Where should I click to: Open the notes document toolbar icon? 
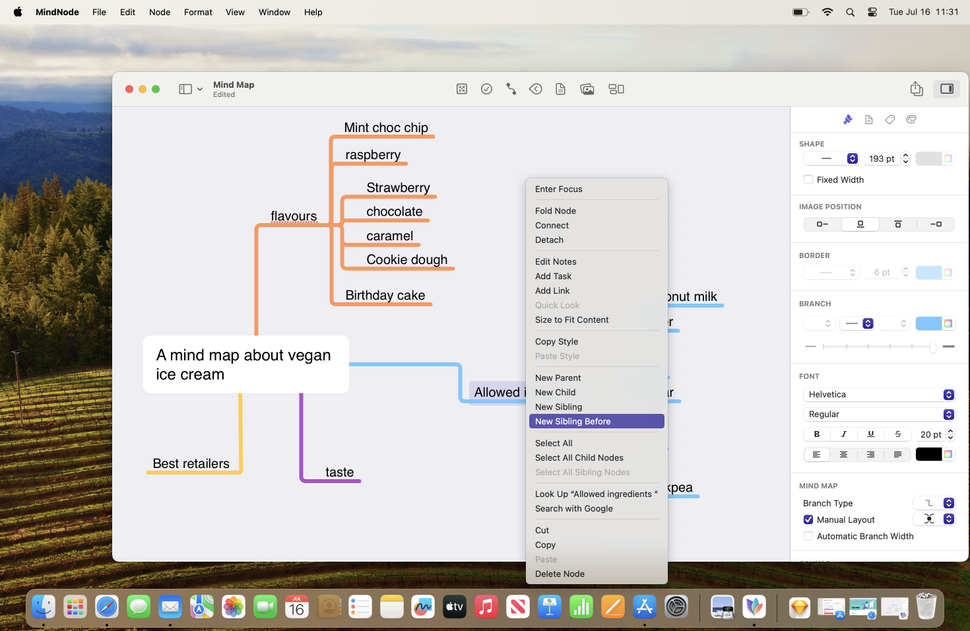point(560,89)
